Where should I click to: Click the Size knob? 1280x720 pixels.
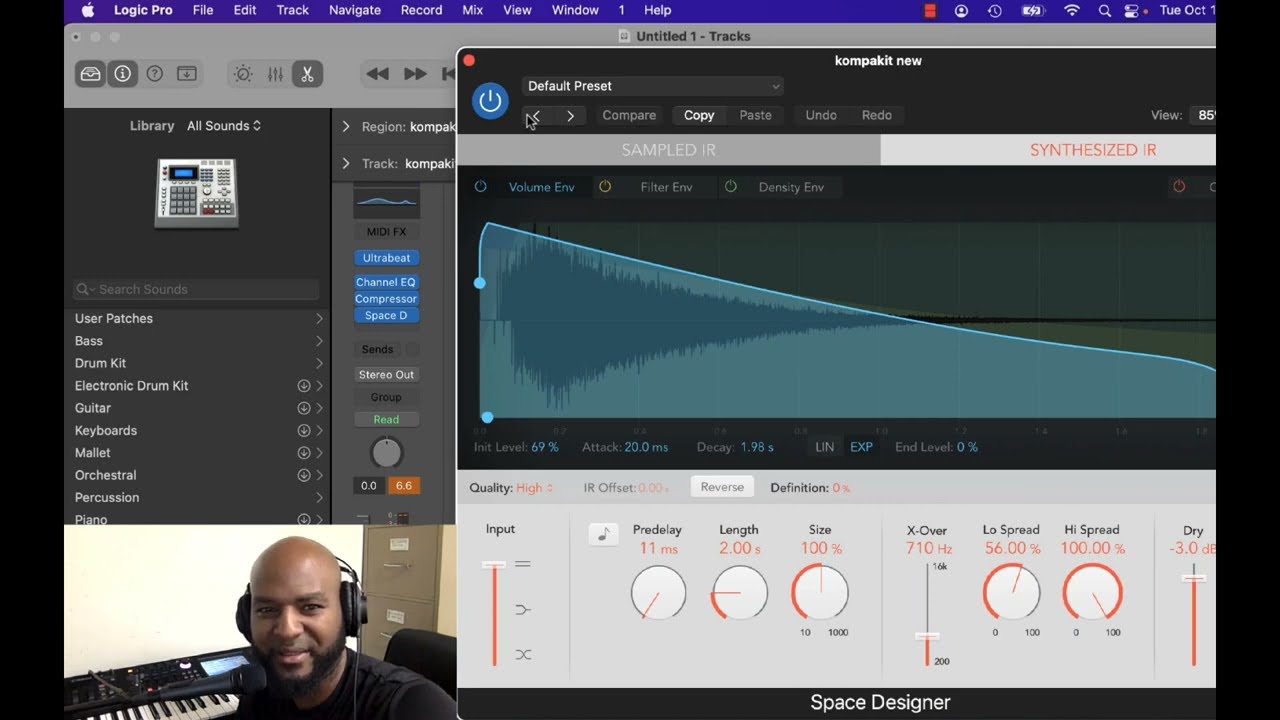tap(820, 592)
